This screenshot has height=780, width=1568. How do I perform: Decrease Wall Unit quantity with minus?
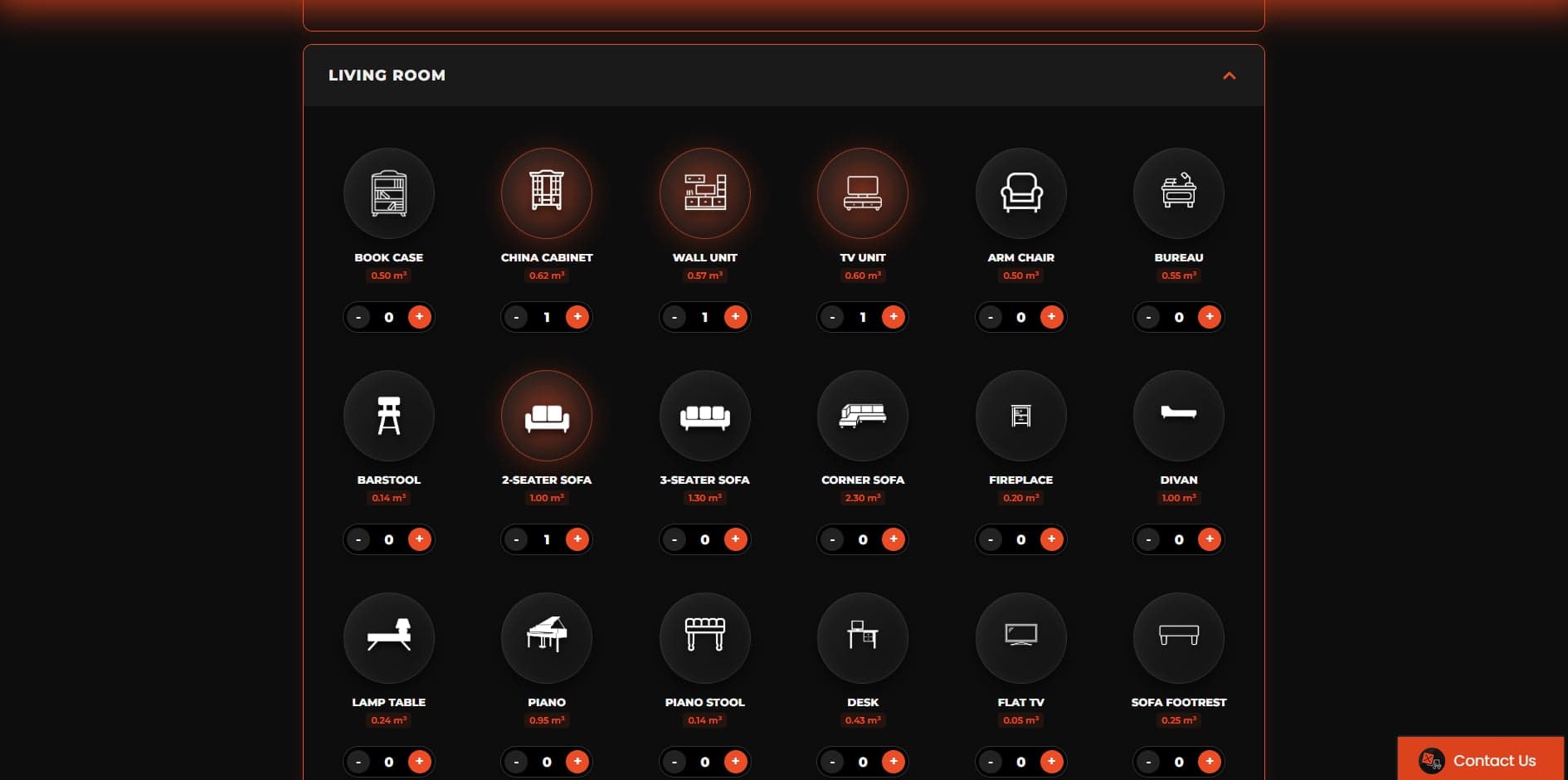pos(674,317)
